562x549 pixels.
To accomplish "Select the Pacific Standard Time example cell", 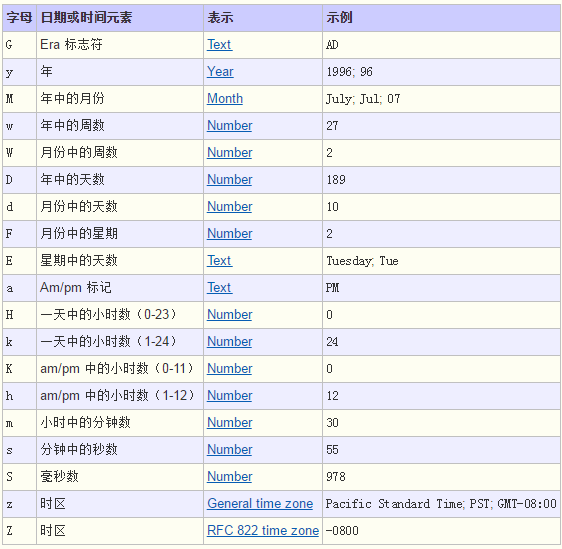I will [x=442, y=503].
